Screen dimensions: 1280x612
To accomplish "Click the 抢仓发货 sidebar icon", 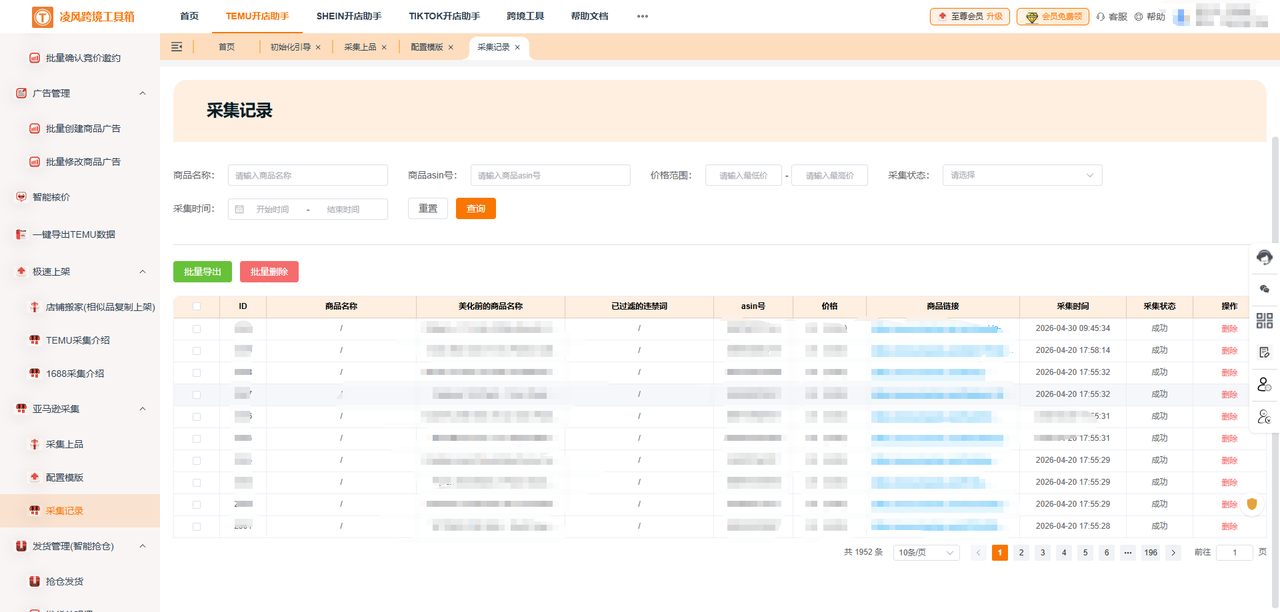I will pyautogui.click(x=34, y=581).
